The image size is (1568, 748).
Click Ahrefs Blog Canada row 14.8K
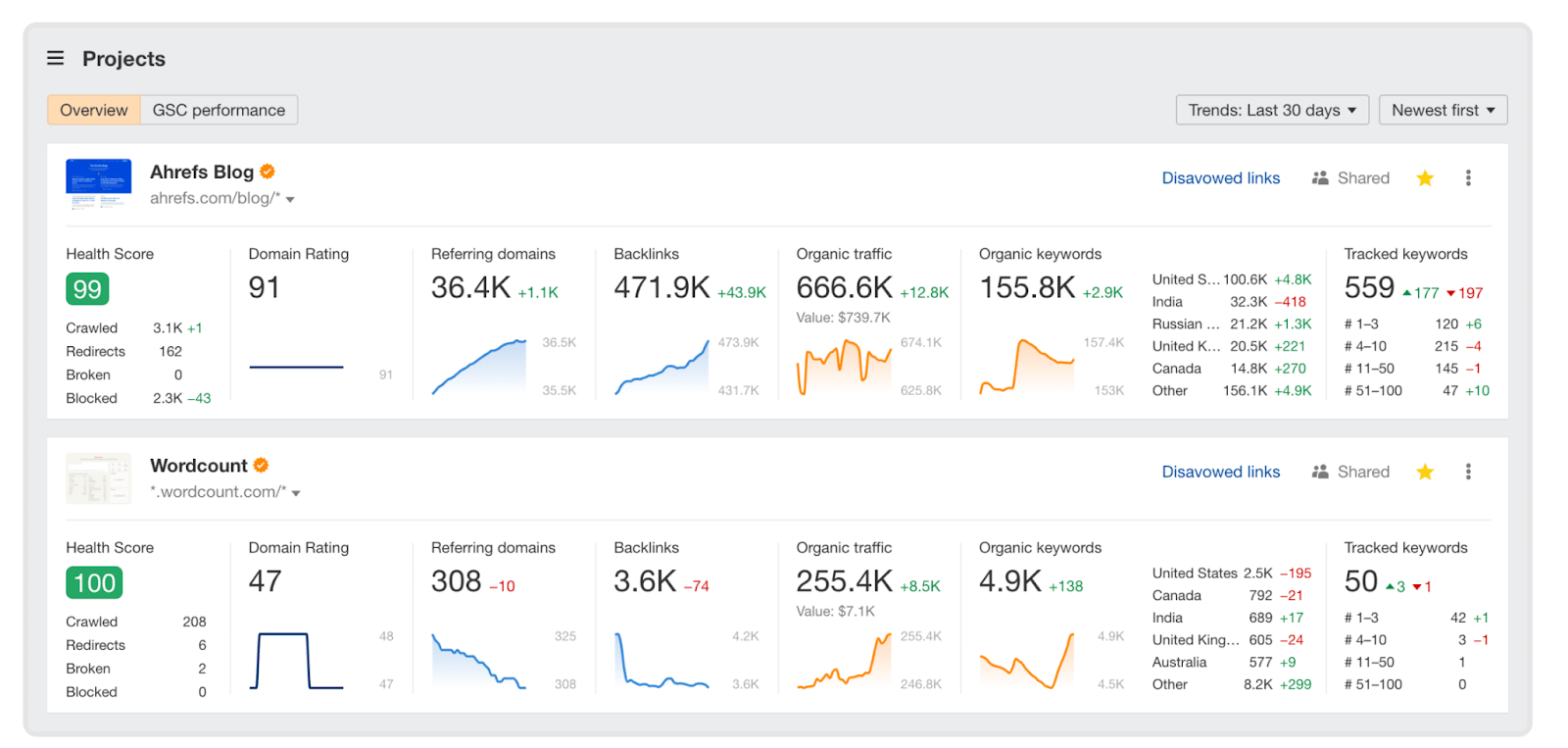1230,369
